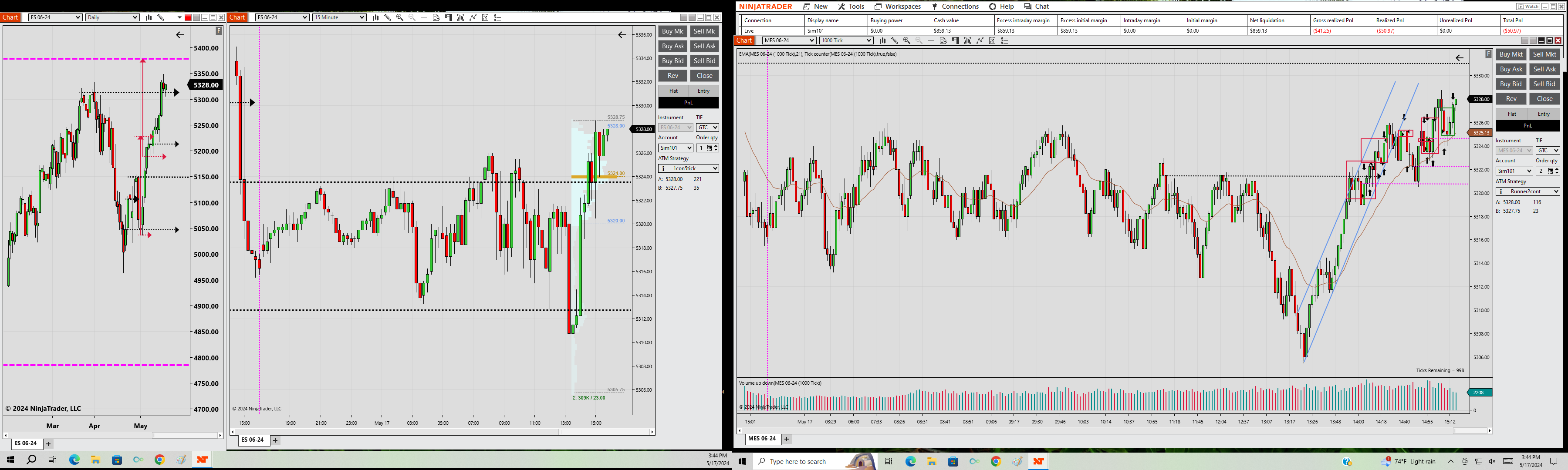Zoom out on the 15 Minute chart
Image resolution: width=1568 pixels, height=470 pixels.
click(x=412, y=18)
